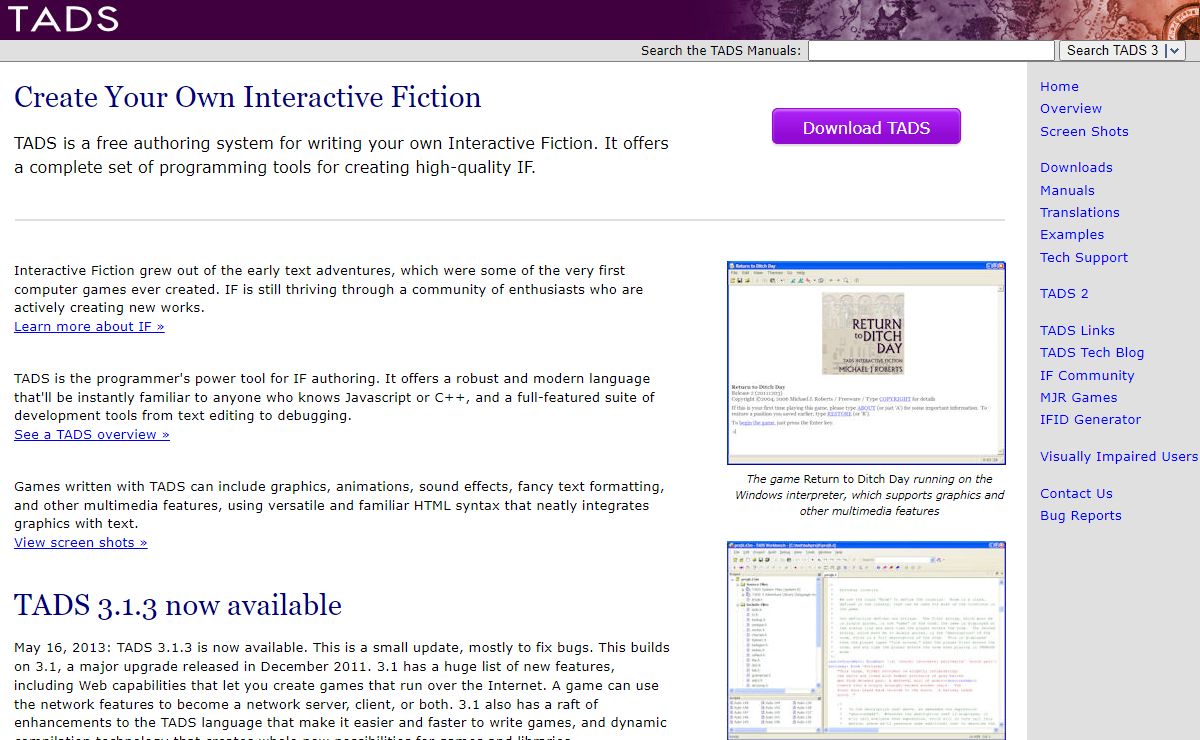The image size is (1200, 740).
Task: Open the Return to Ditch Day screenshot thumbnail
Action: pos(866,363)
